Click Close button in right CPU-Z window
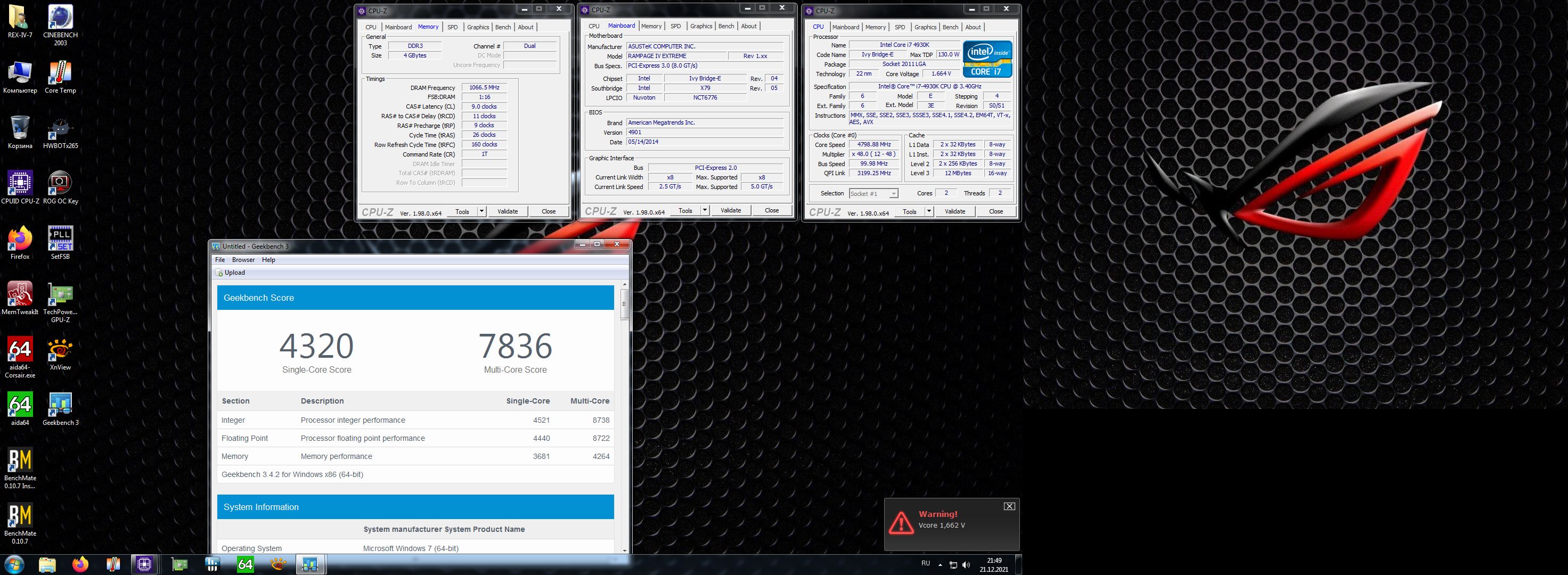The width and height of the screenshot is (1568, 575). point(996,211)
